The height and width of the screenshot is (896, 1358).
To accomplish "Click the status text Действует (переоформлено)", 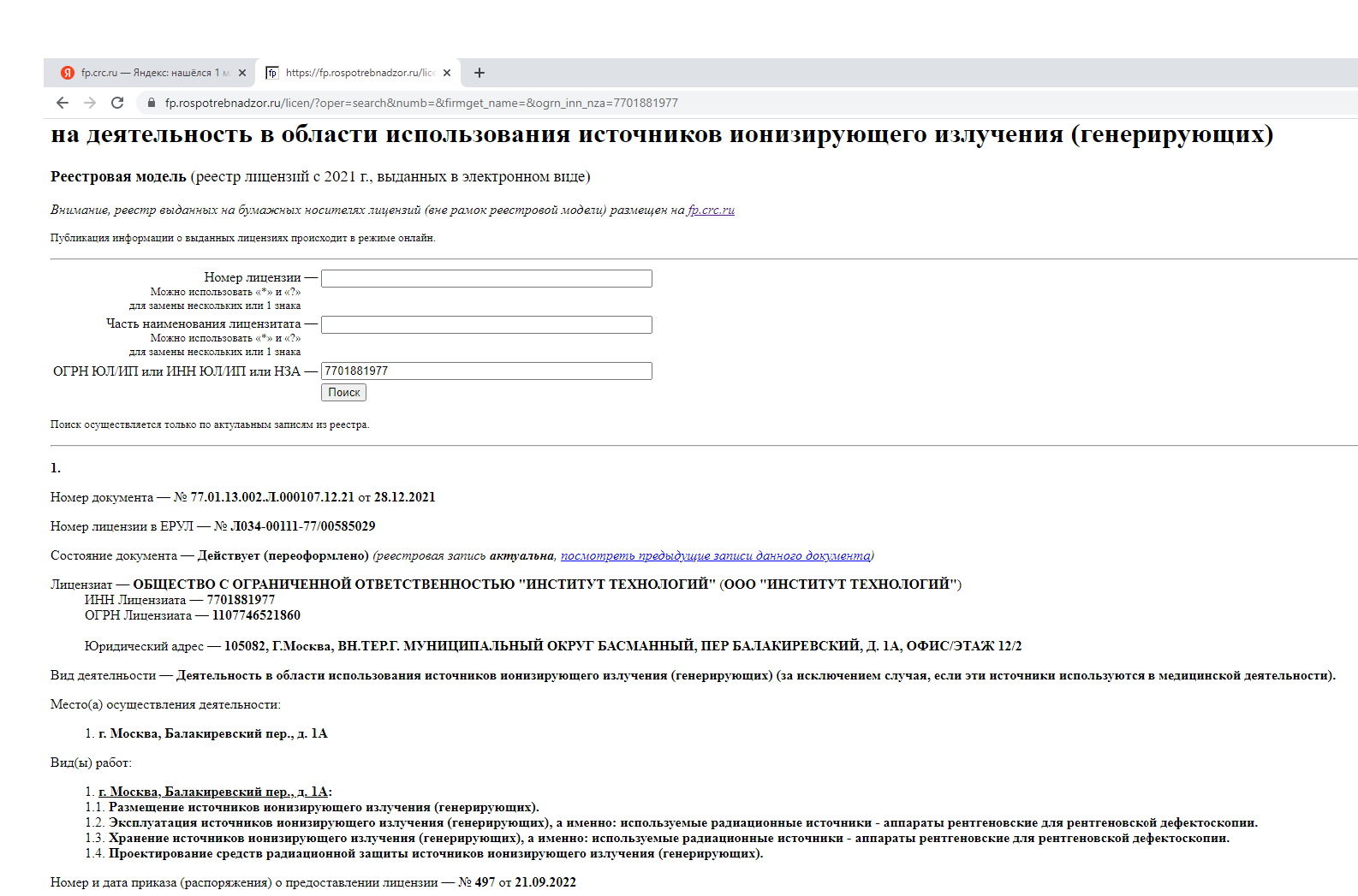I will pos(283,555).
